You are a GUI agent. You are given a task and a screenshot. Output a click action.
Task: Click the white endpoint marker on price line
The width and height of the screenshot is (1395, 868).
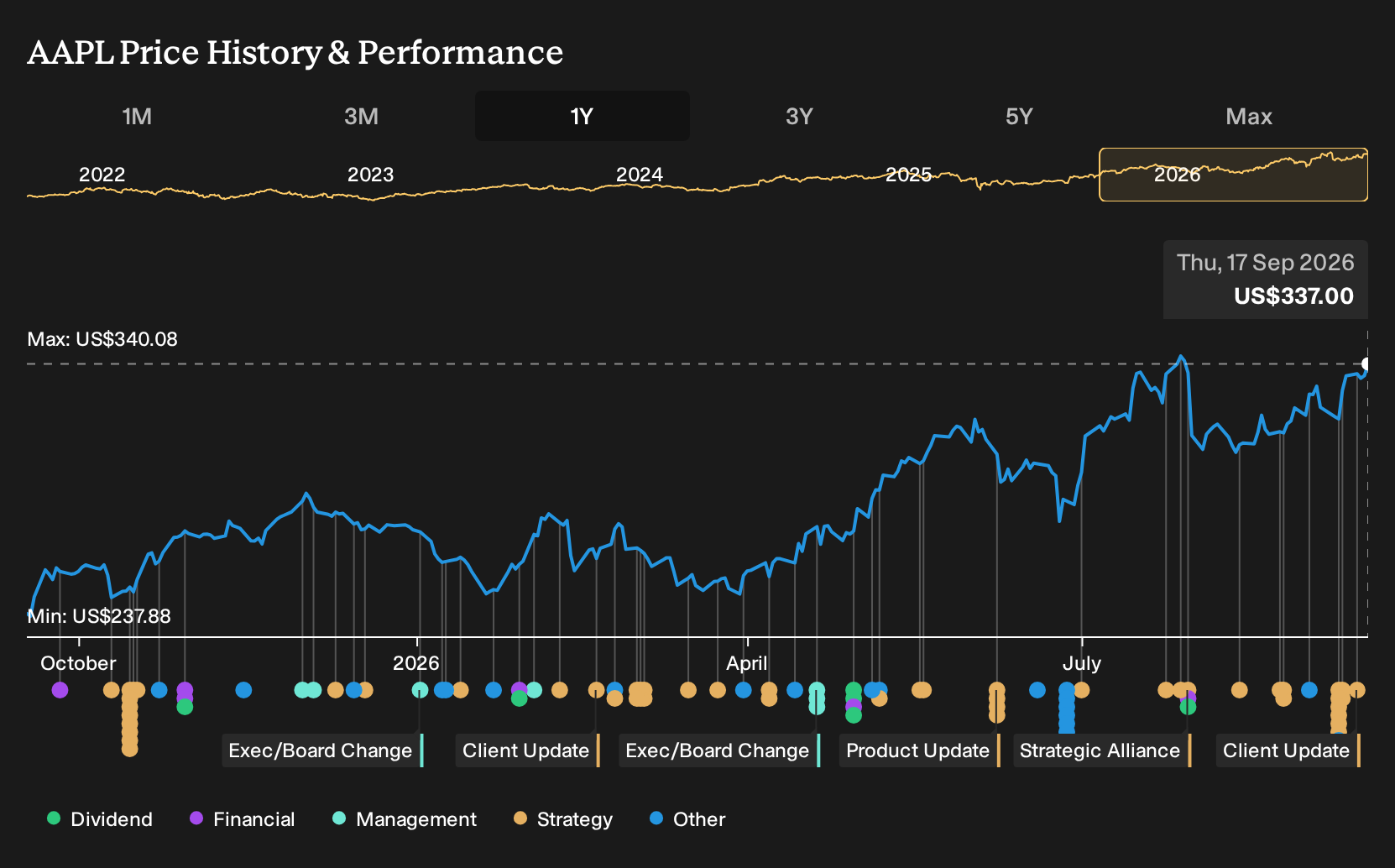click(x=1366, y=364)
